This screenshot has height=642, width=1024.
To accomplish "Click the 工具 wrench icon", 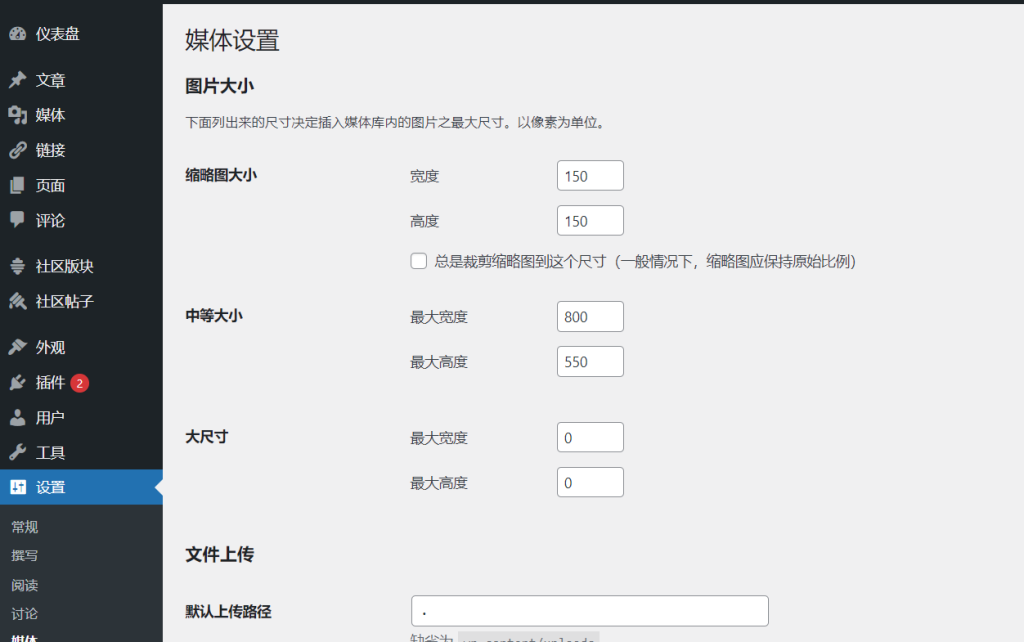I will click(x=17, y=452).
